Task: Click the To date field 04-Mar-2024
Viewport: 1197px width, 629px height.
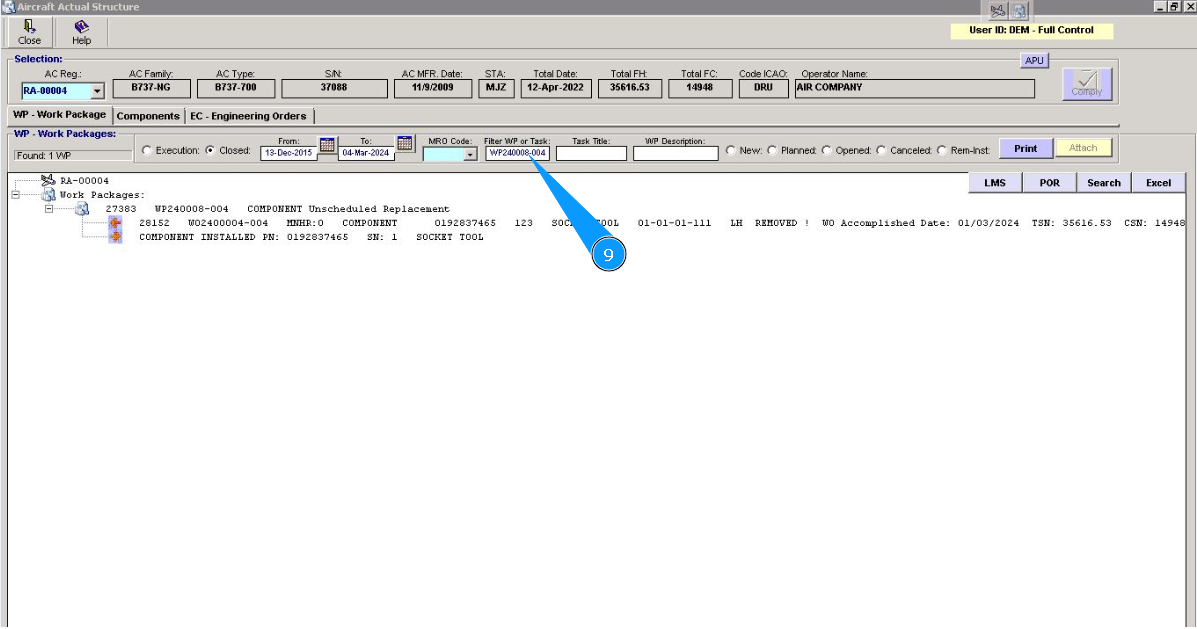Action: point(366,153)
